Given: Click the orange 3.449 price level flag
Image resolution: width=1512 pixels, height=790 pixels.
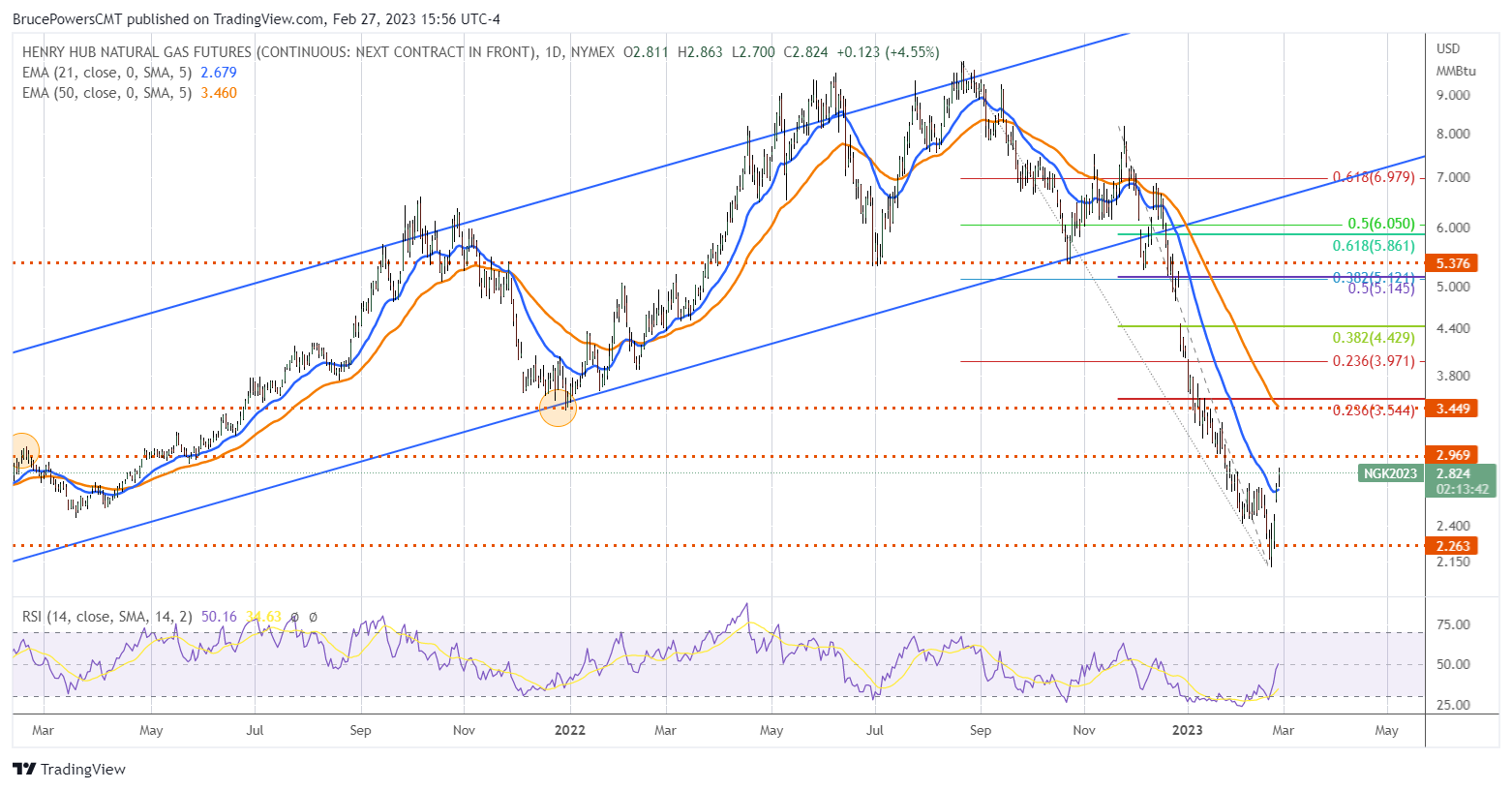Looking at the screenshot, I should [x=1454, y=409].
